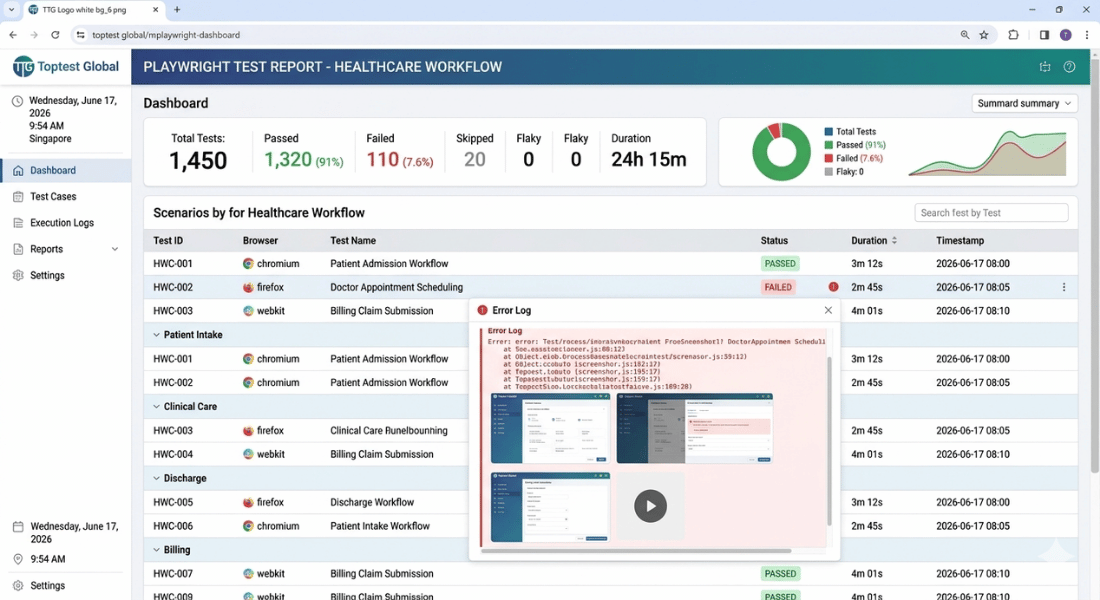
Task: Click the Error Log vertical scrollbar
Action: [829, 441]
